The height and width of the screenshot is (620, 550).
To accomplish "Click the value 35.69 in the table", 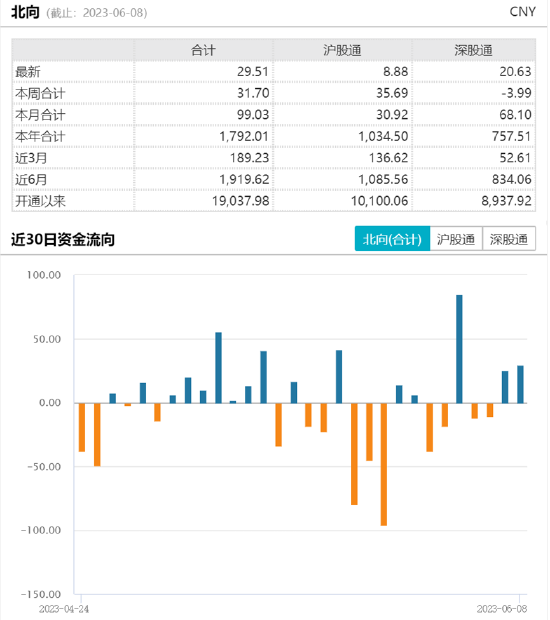I will [392, 93].
